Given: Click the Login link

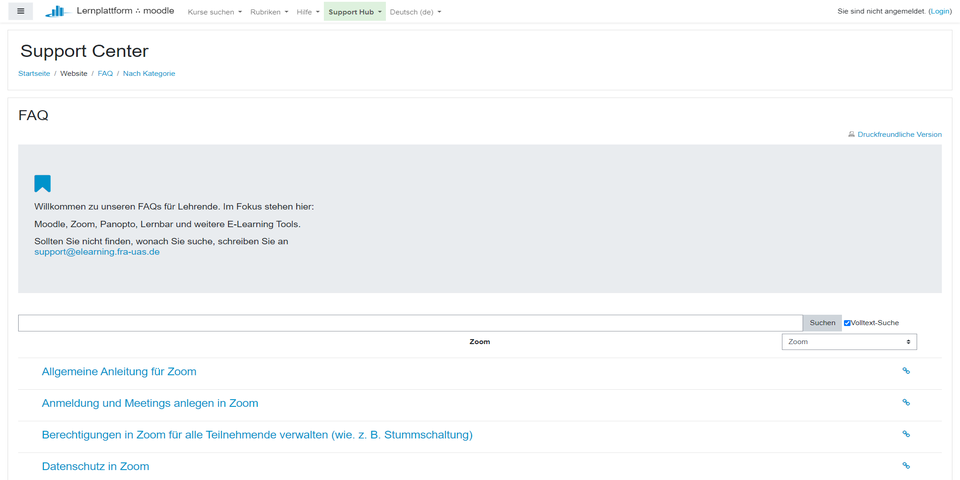Looking at the screenshot, I should (940, 12).
